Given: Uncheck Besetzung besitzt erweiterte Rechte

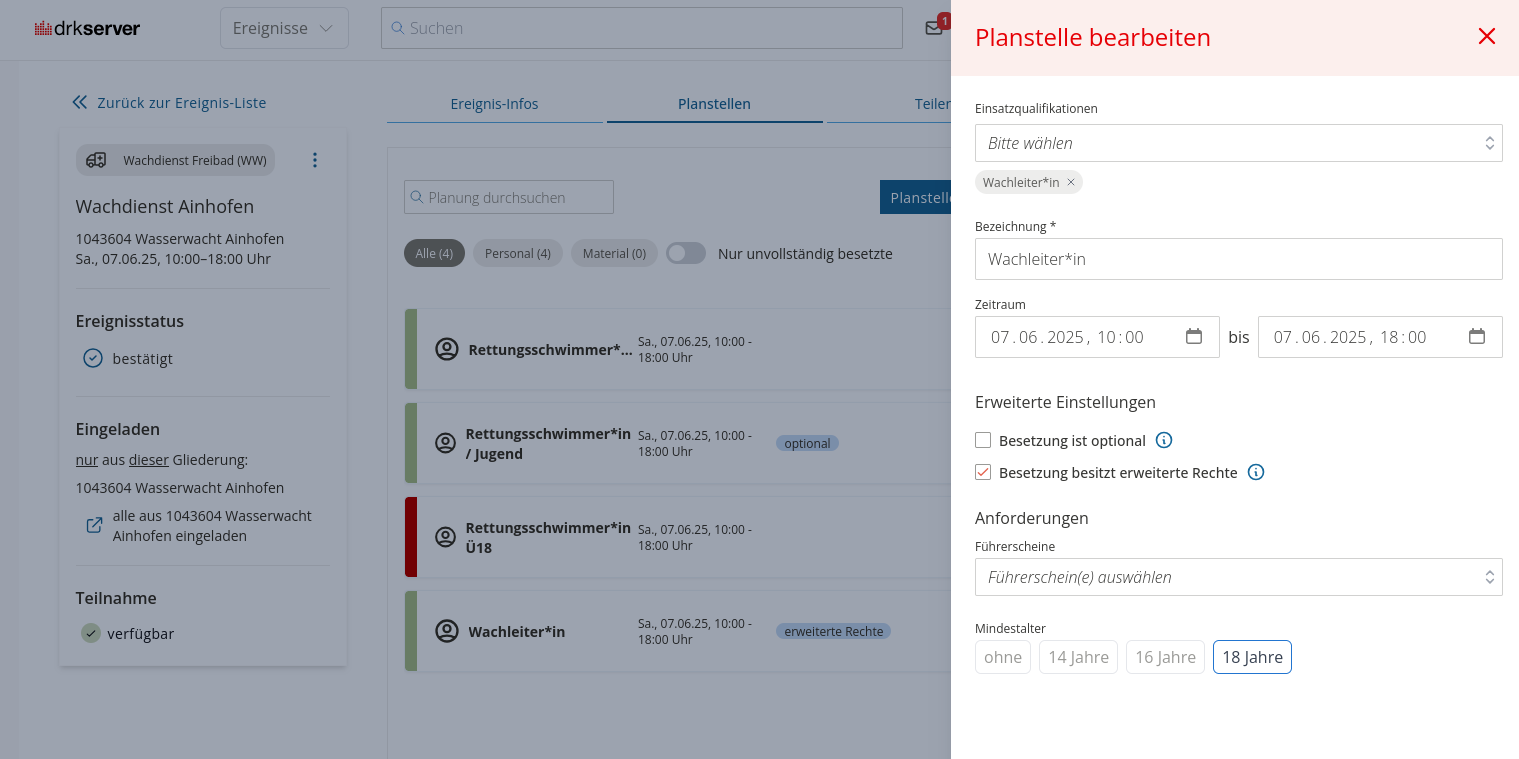Looking at the screenshot, I should click(983, 472).
